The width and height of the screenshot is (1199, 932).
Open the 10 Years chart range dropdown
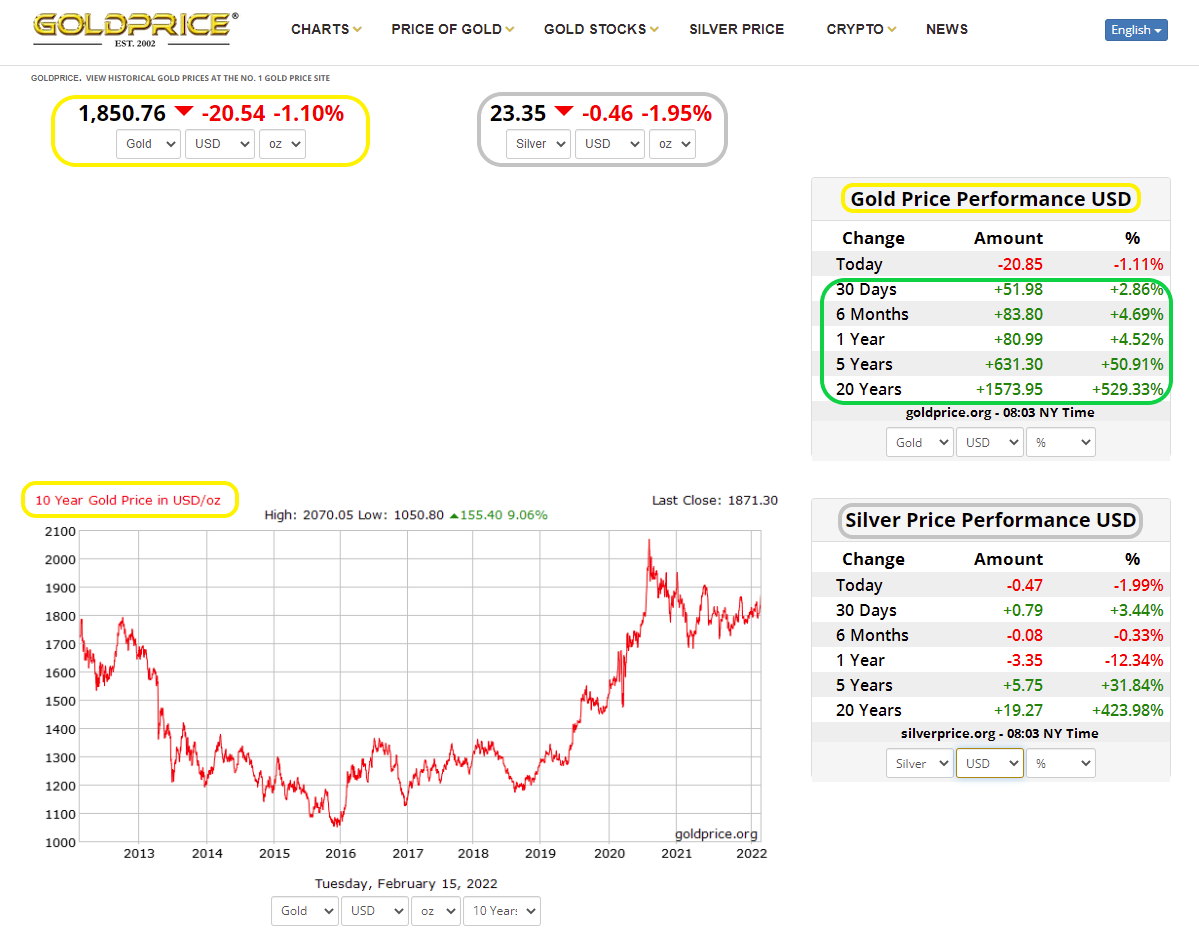[x=503, y=911]
